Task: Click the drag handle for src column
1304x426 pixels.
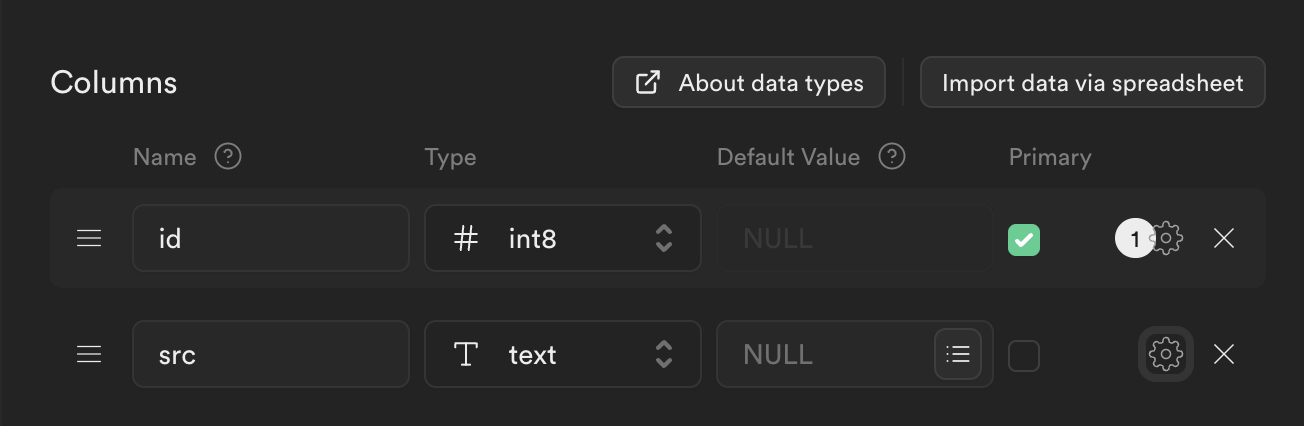Action: 89,354
